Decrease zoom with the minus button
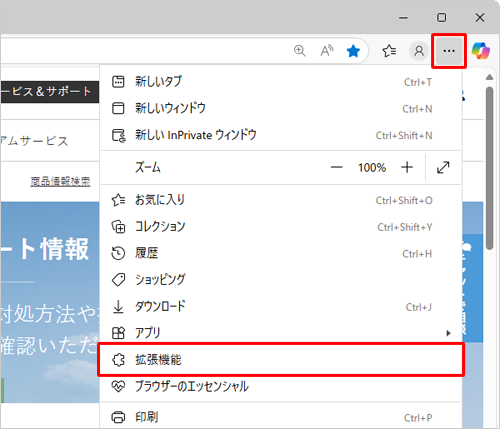Screen dimensions: 500x429 click(x=336, y=167)
